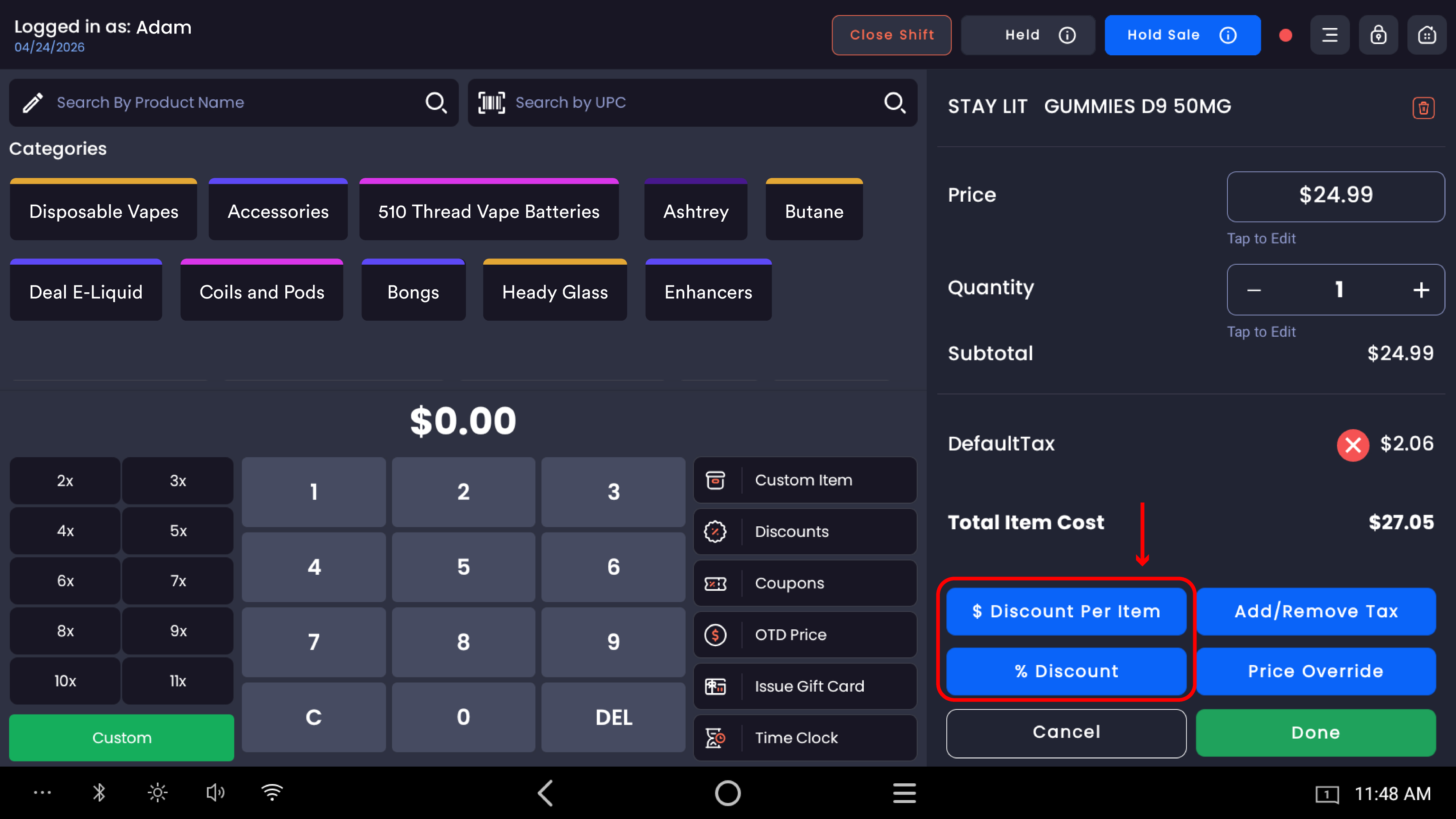Select the Disposable Vapes category

pos(103,210)
